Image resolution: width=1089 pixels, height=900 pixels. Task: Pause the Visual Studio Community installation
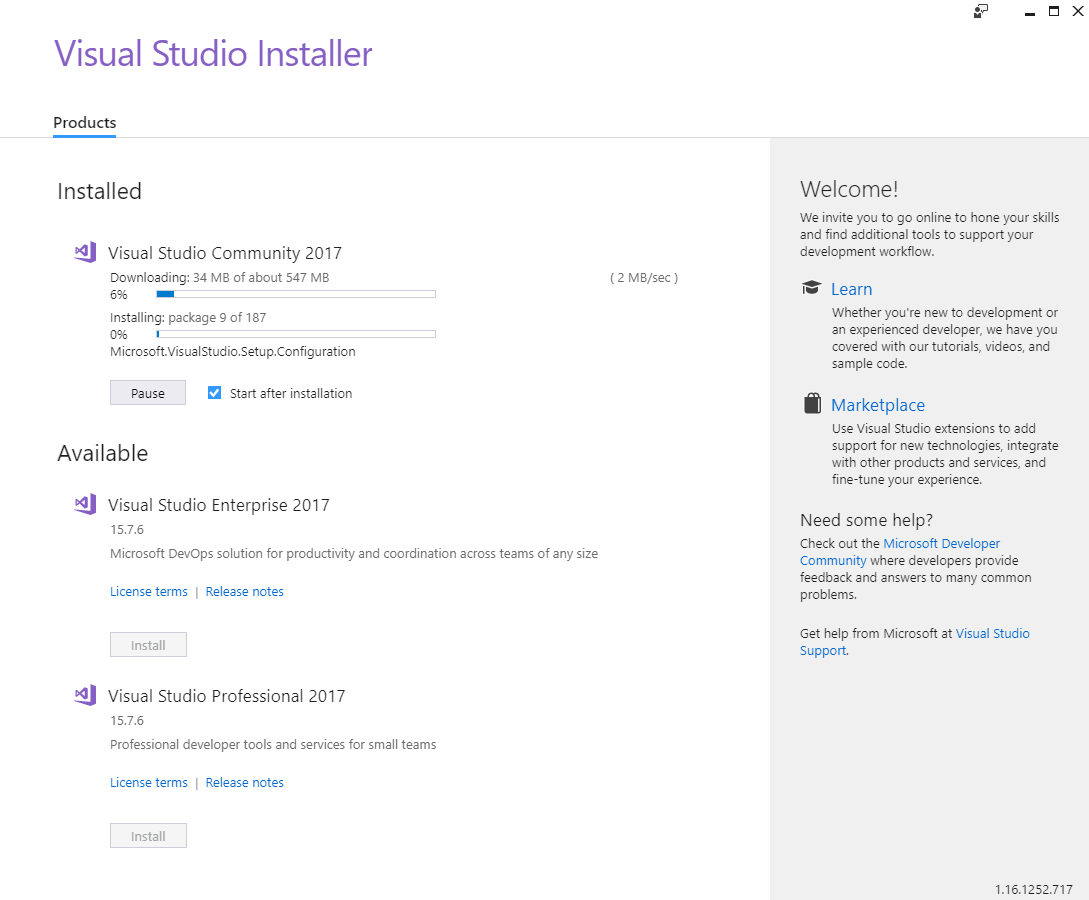(148, 393)
